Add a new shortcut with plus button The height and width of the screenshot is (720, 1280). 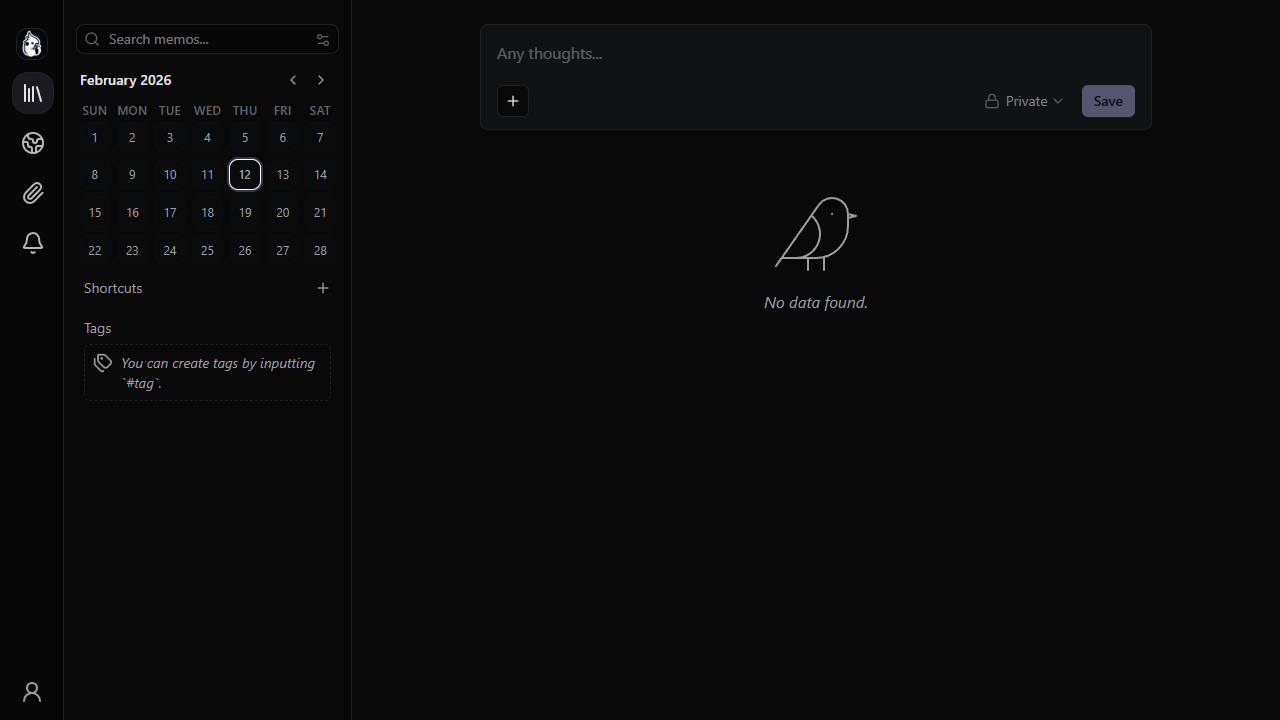pyautogui.click(x=322, y=288)
